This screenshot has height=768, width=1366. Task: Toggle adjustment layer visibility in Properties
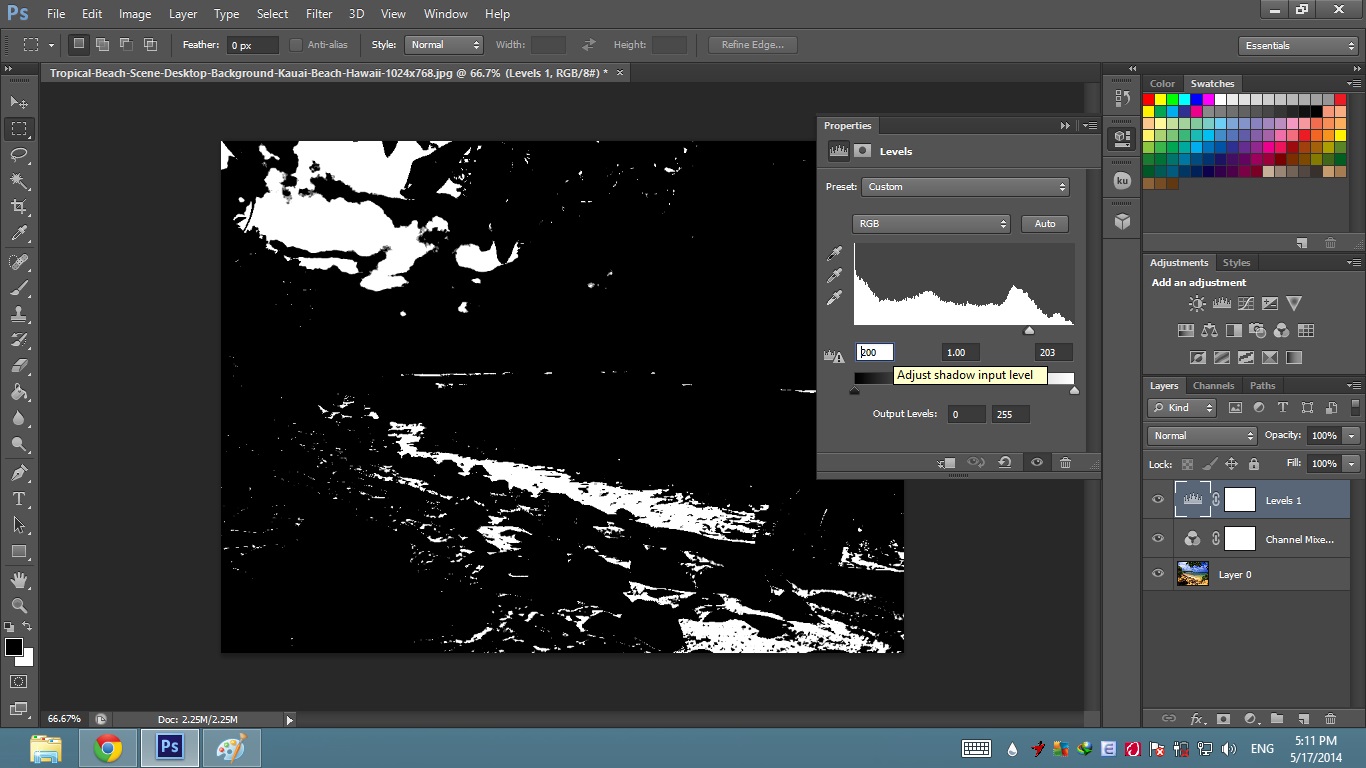click(x=1037, y=463)
